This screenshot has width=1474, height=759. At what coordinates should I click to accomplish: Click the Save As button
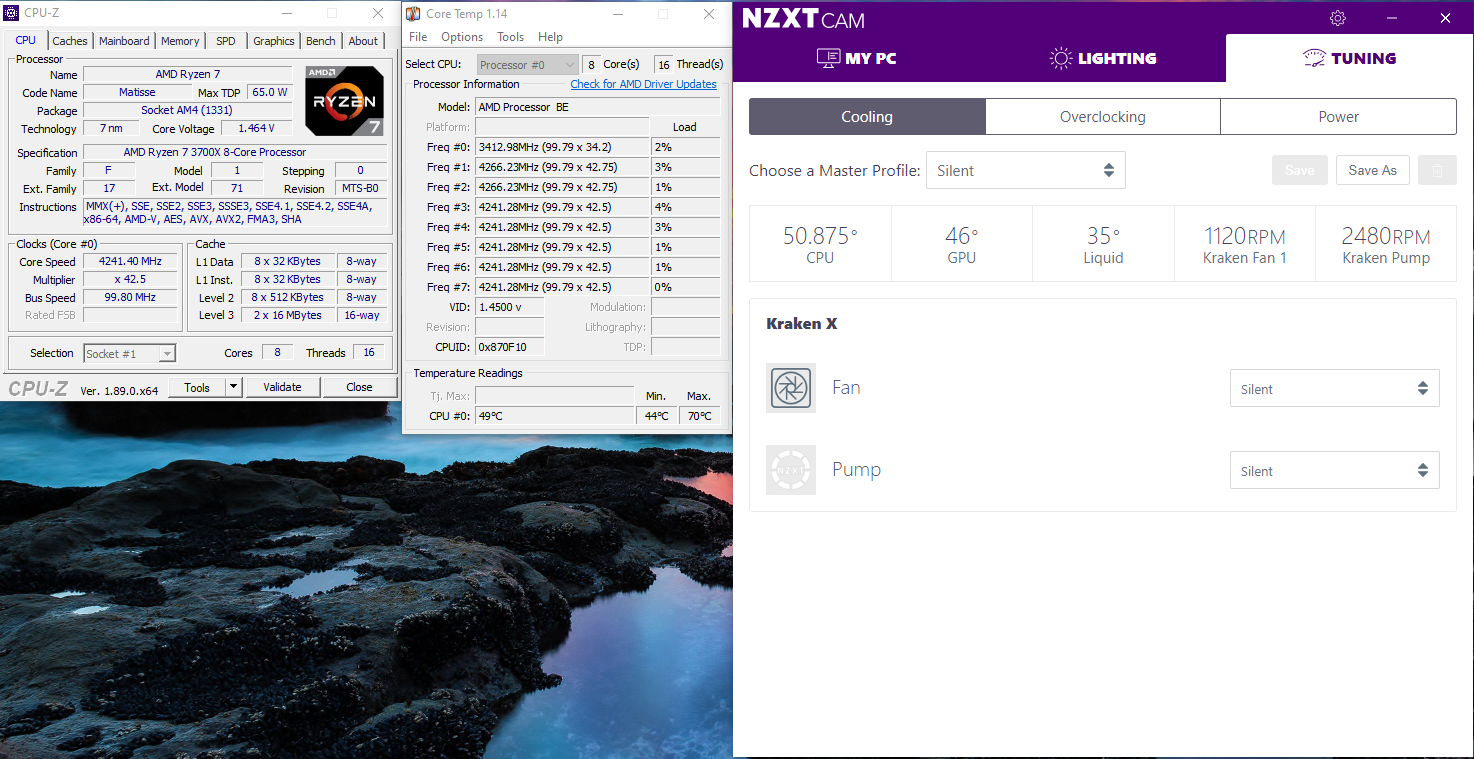pos(1372,170)
